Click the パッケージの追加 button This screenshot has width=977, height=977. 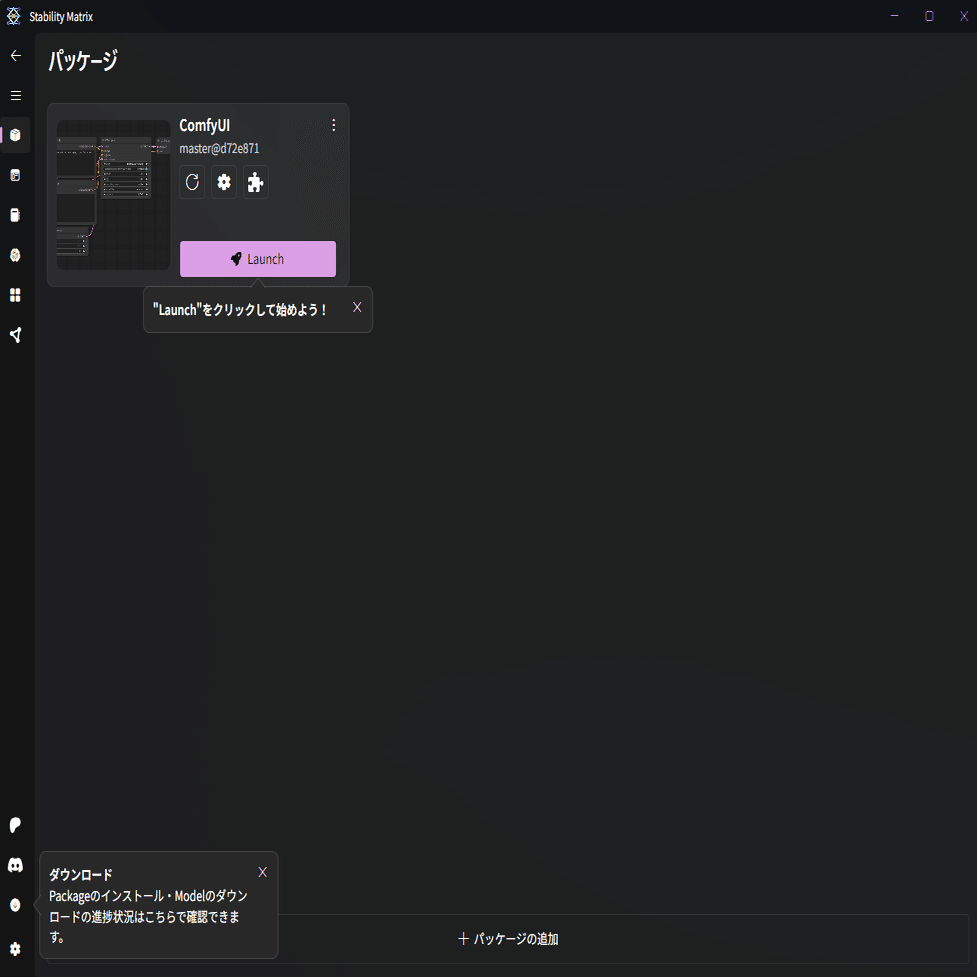click(508, 939)
